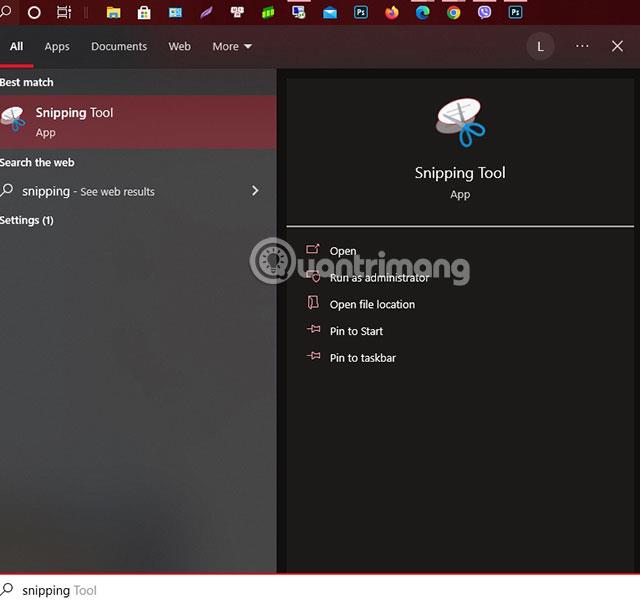The width and height of the screenshot is (640, 604).
Task: Open Task View from the taskbar
Action: tap(64, 12)
